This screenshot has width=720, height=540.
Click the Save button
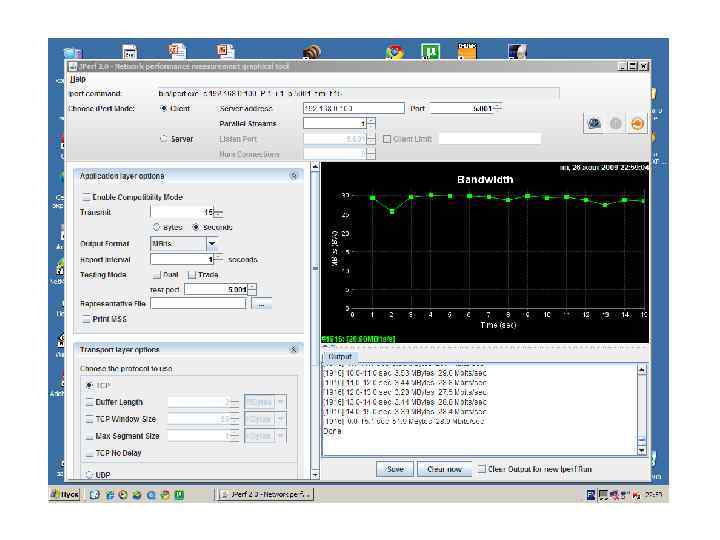(394, 468)
